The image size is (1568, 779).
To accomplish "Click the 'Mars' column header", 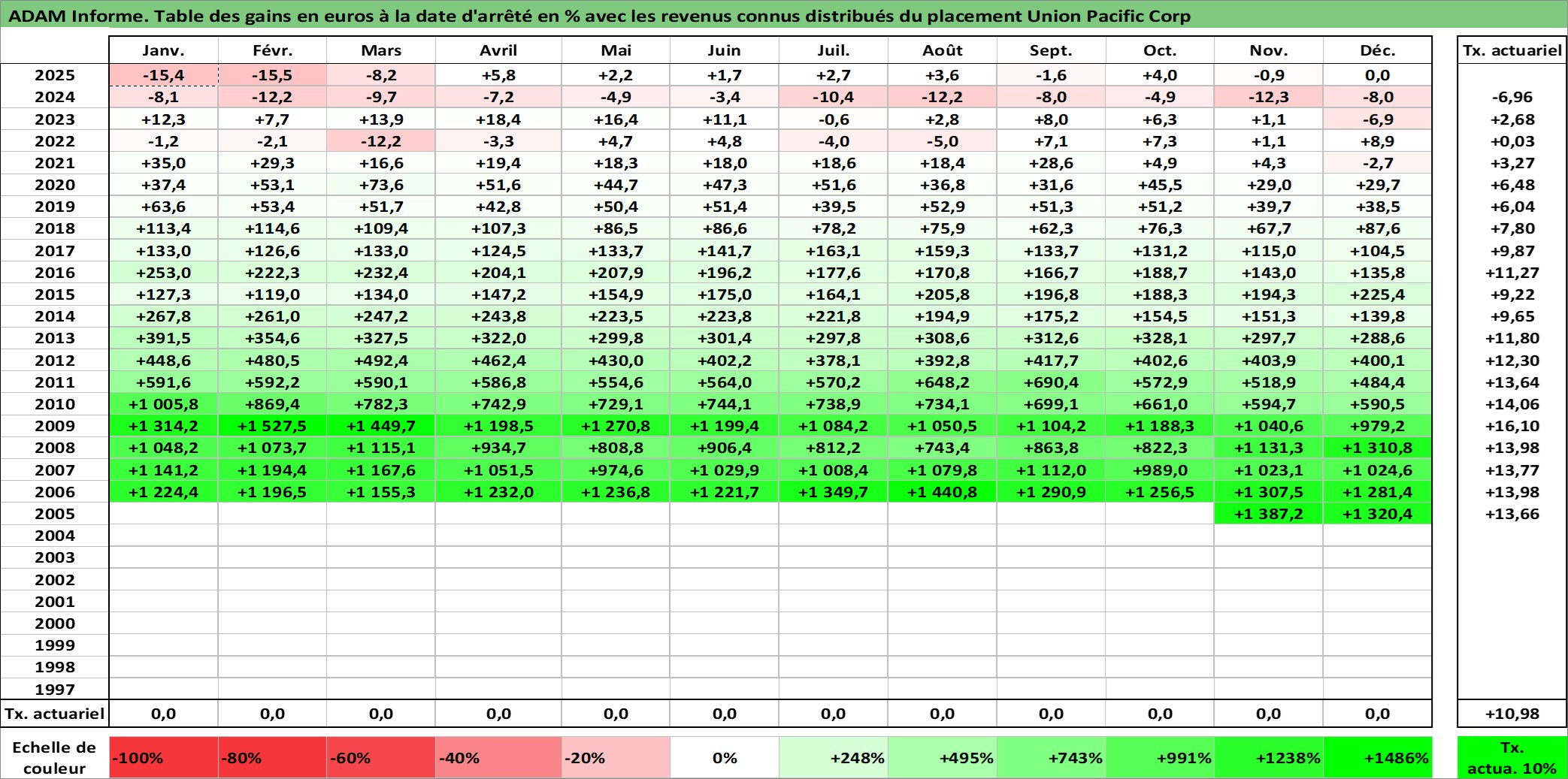I will 381,50.
